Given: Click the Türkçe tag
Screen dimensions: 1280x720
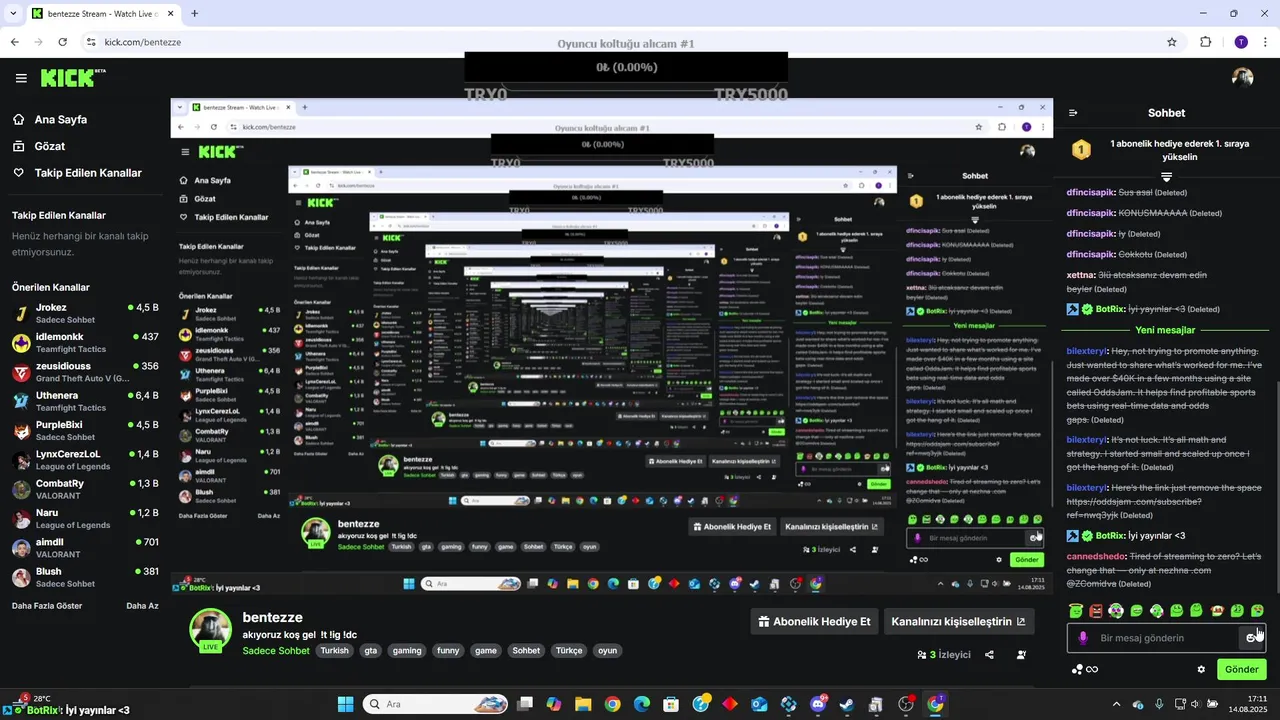Looking at the screenshot, I should tap(569, 650).
